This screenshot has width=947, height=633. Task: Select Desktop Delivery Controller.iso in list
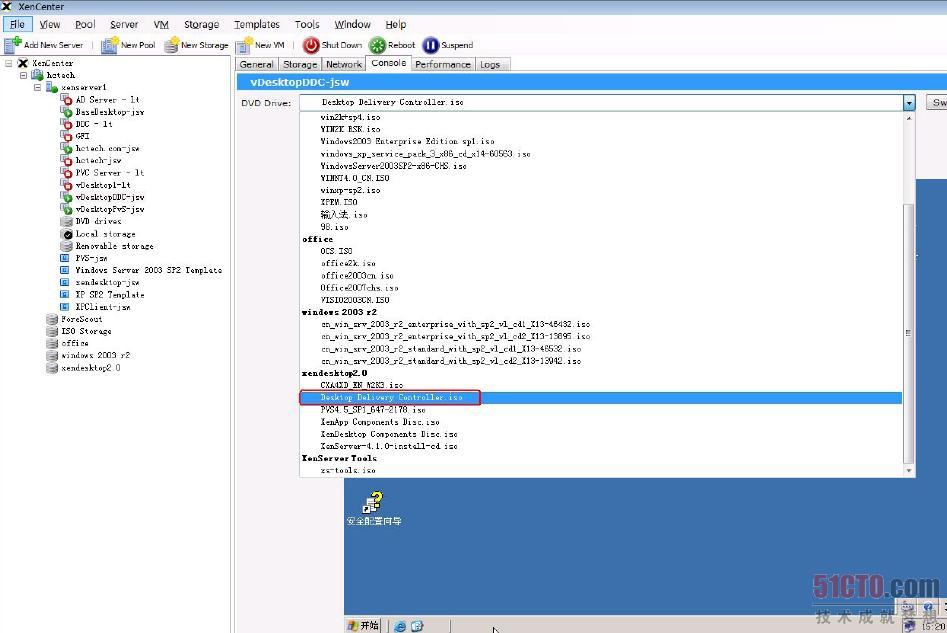pyautogui.click(x=601, y=397)
